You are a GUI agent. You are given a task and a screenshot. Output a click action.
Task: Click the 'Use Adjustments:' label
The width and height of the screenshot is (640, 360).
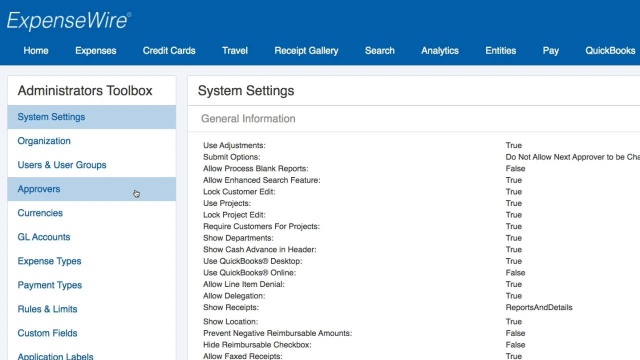pyautogui.click(x=234, y=145)
